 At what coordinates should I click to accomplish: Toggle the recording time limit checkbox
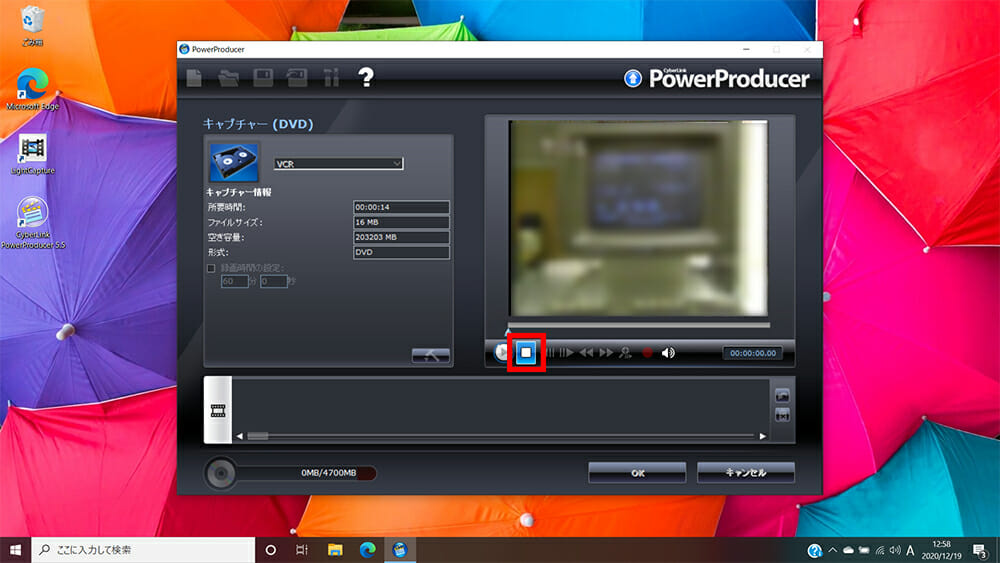click(x=211, y=268)
